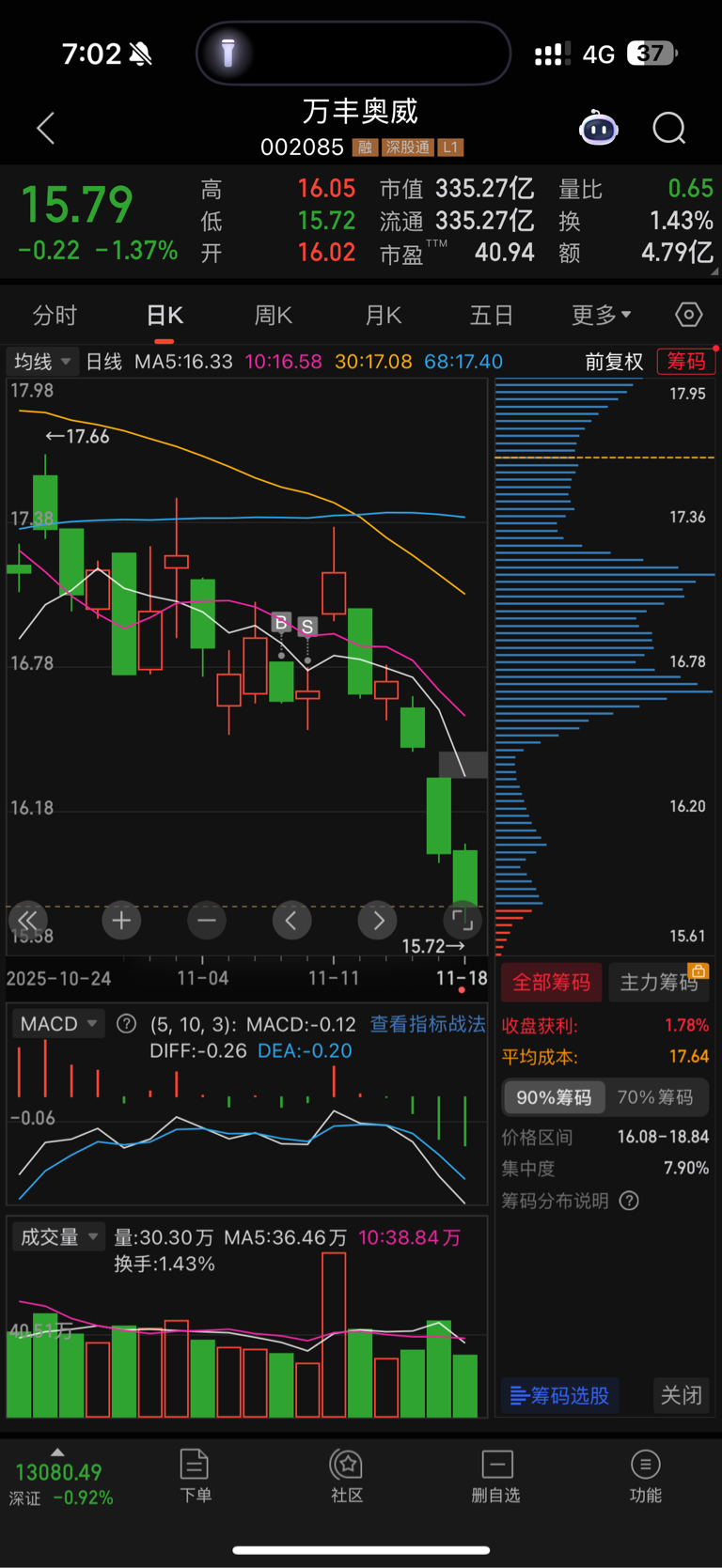Screen dimensions: 722x1568
Task: Go back using the left arrow
Action: click(45, 129)
